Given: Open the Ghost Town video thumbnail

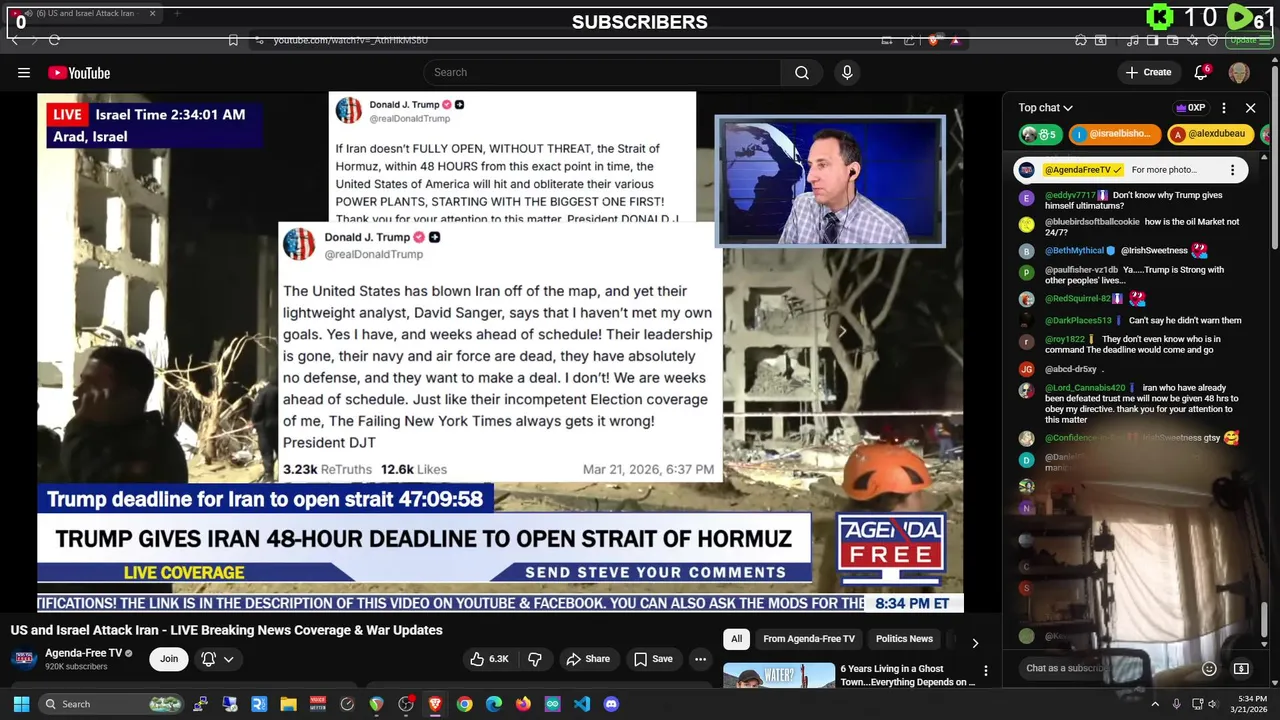Looking at the screenshot, I should 779,675.
